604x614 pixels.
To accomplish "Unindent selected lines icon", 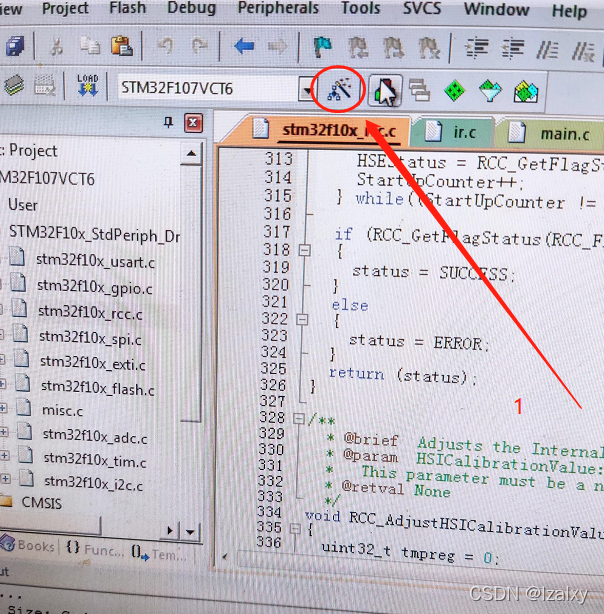I will (x=512, y=50).
